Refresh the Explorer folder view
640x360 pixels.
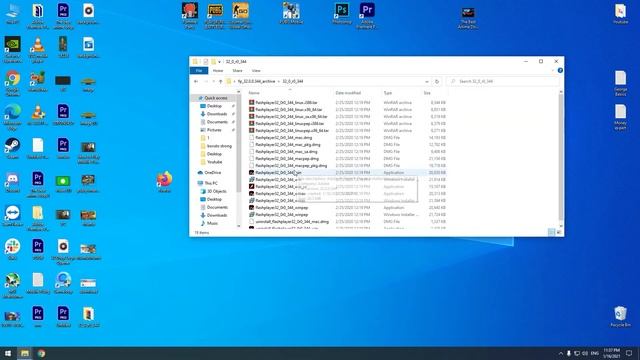click(437, 82)
